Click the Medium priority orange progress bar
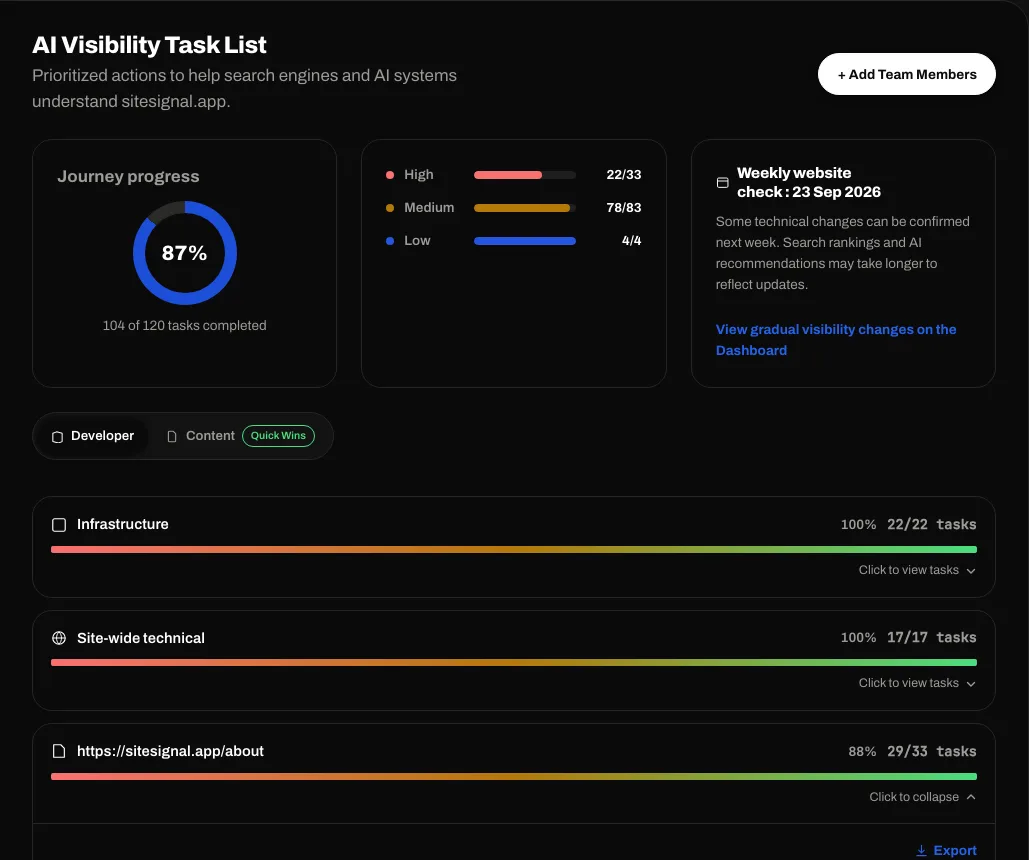The height and width of the screenshot is (860, 1029). click(x=524, y=207)
